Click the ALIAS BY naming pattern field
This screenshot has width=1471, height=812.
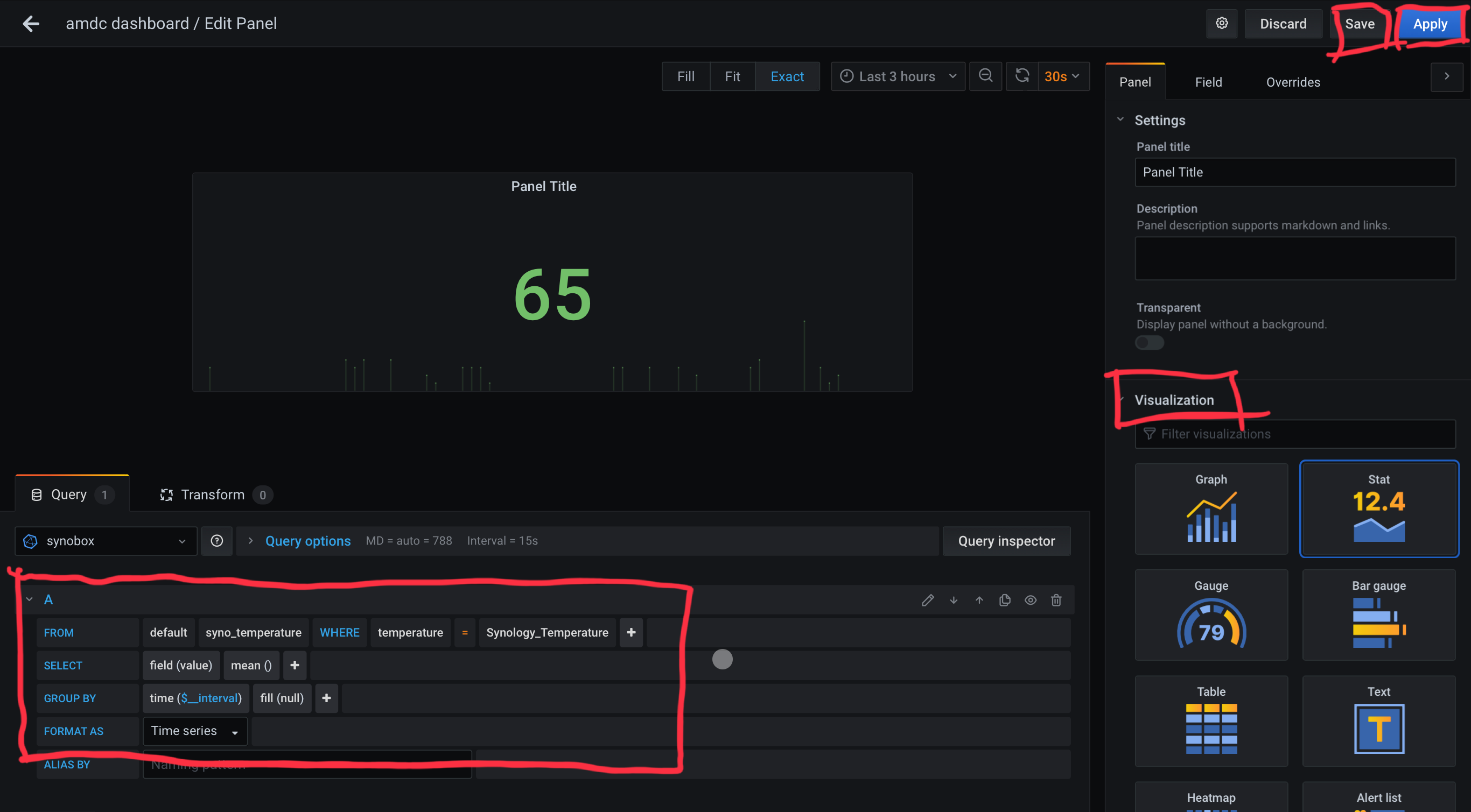[307, 764]
